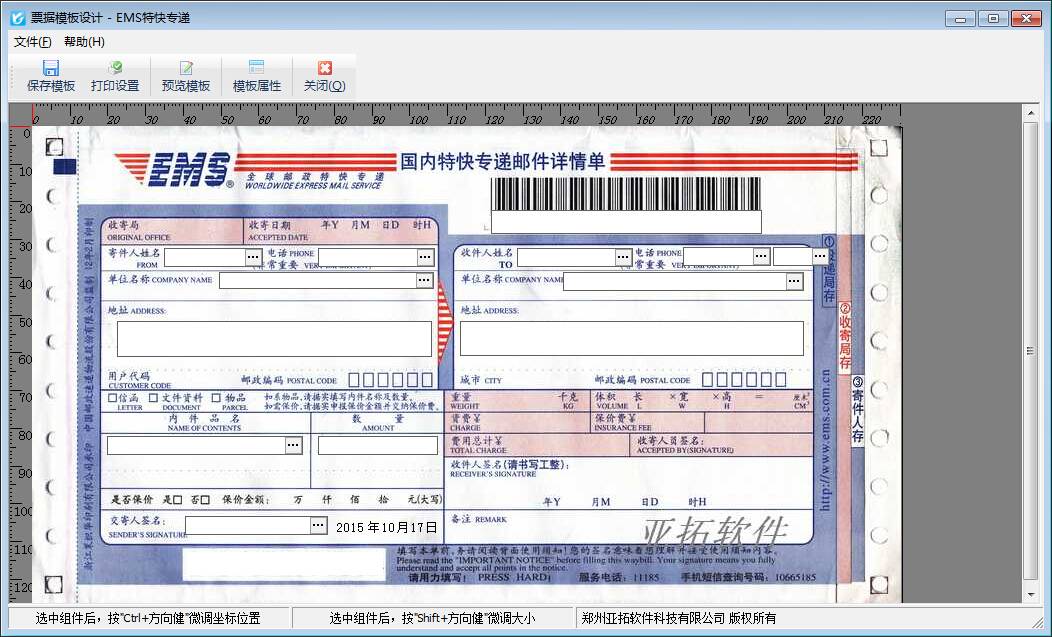Select the 2015年10月17日 date component
Viewport: 1052px width, 637px height.
(386, 528)
